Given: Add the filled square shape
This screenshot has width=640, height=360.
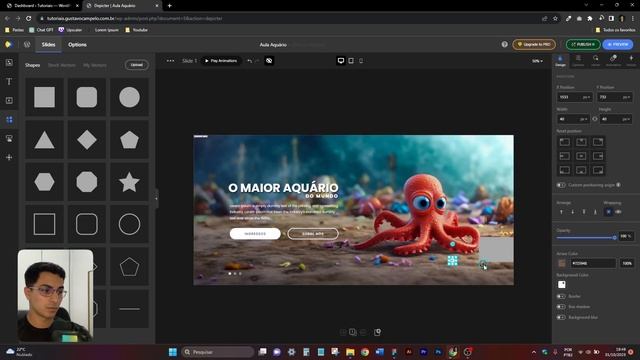Looking at the screenshot, I should tap(44, 97).
